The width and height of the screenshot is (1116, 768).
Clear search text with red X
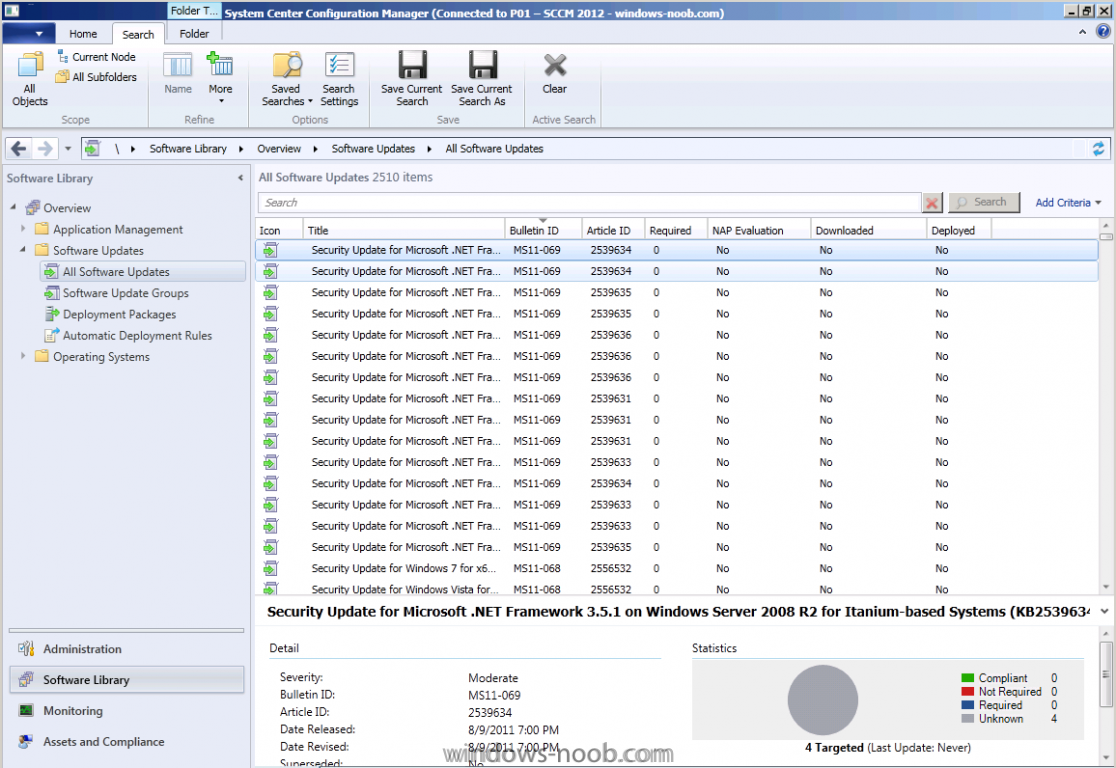click(932, 203)
